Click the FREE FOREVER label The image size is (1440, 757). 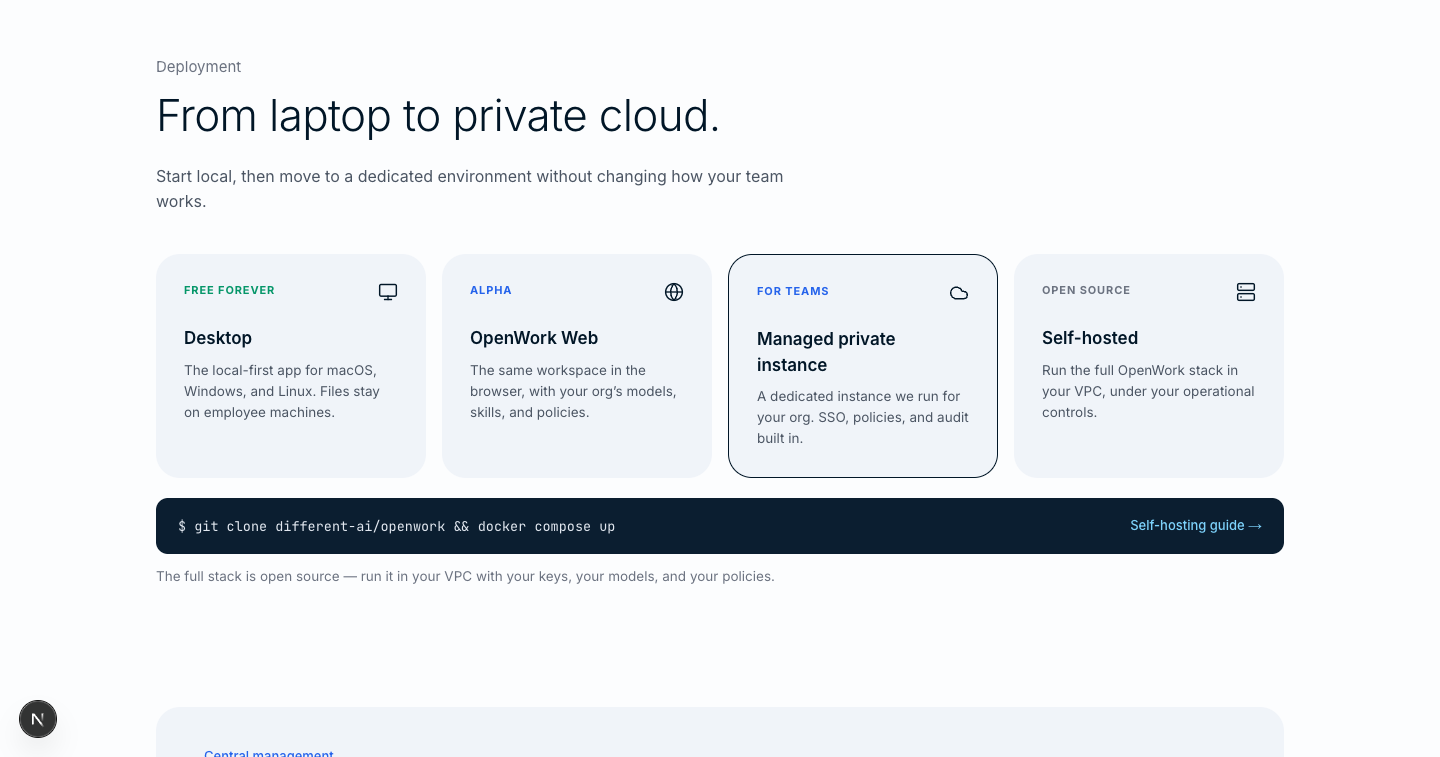pyautogui.click(x=229, y=290)
